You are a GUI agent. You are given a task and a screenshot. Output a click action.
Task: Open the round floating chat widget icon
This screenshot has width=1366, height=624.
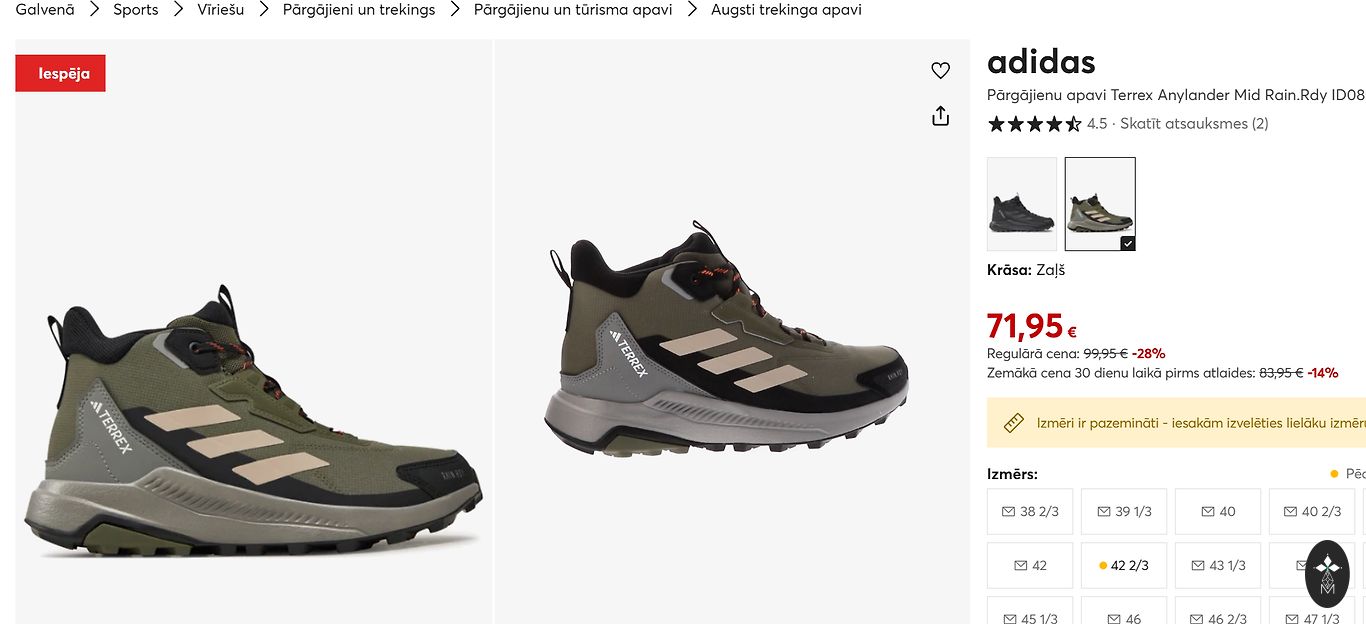coord(1327,574)
